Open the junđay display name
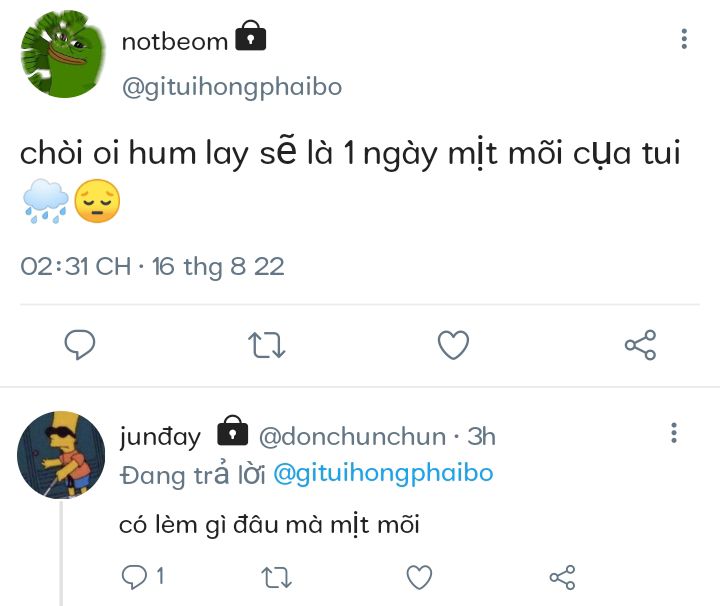The width and height of the screenshot is (720, 606). point(160,437)
